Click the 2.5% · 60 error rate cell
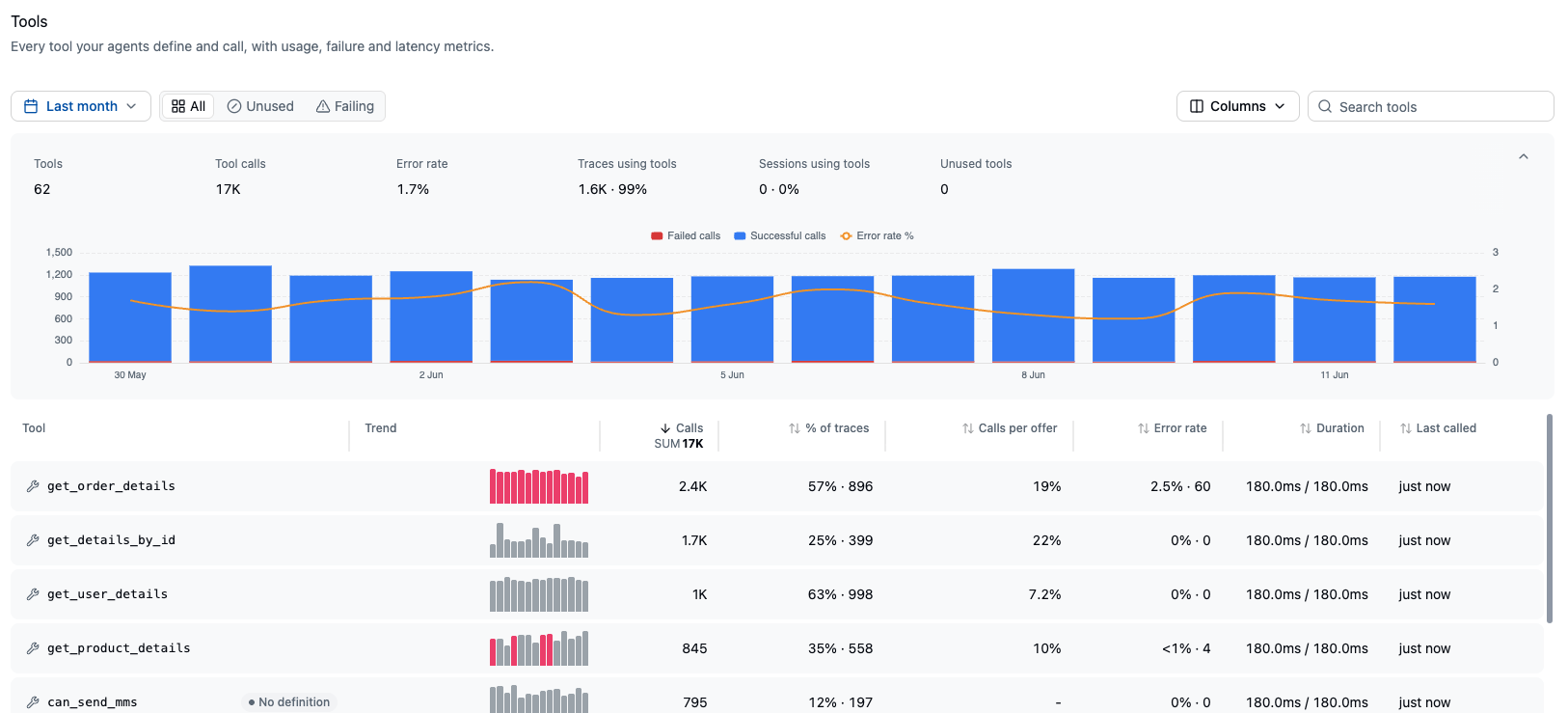This screenshot has width=1568, height=713. (1180, 486)
